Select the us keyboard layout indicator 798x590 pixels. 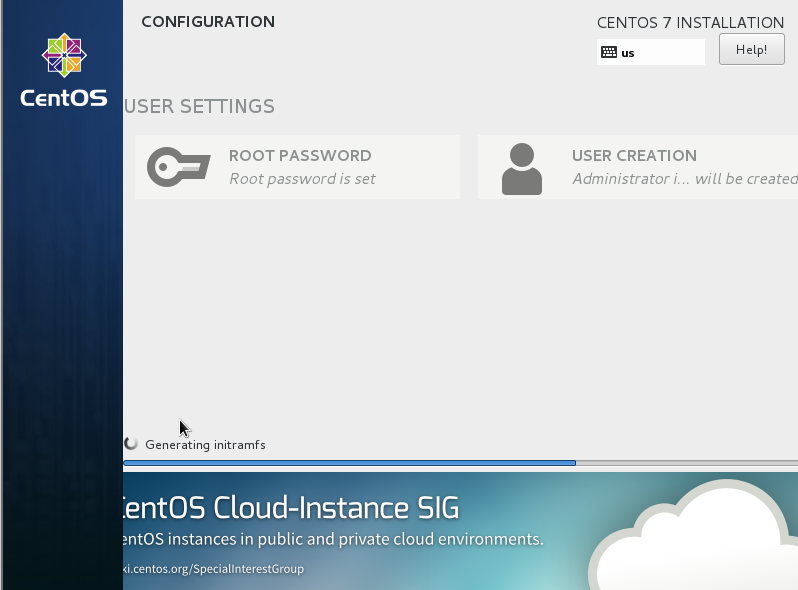click(x=650, y=52)
